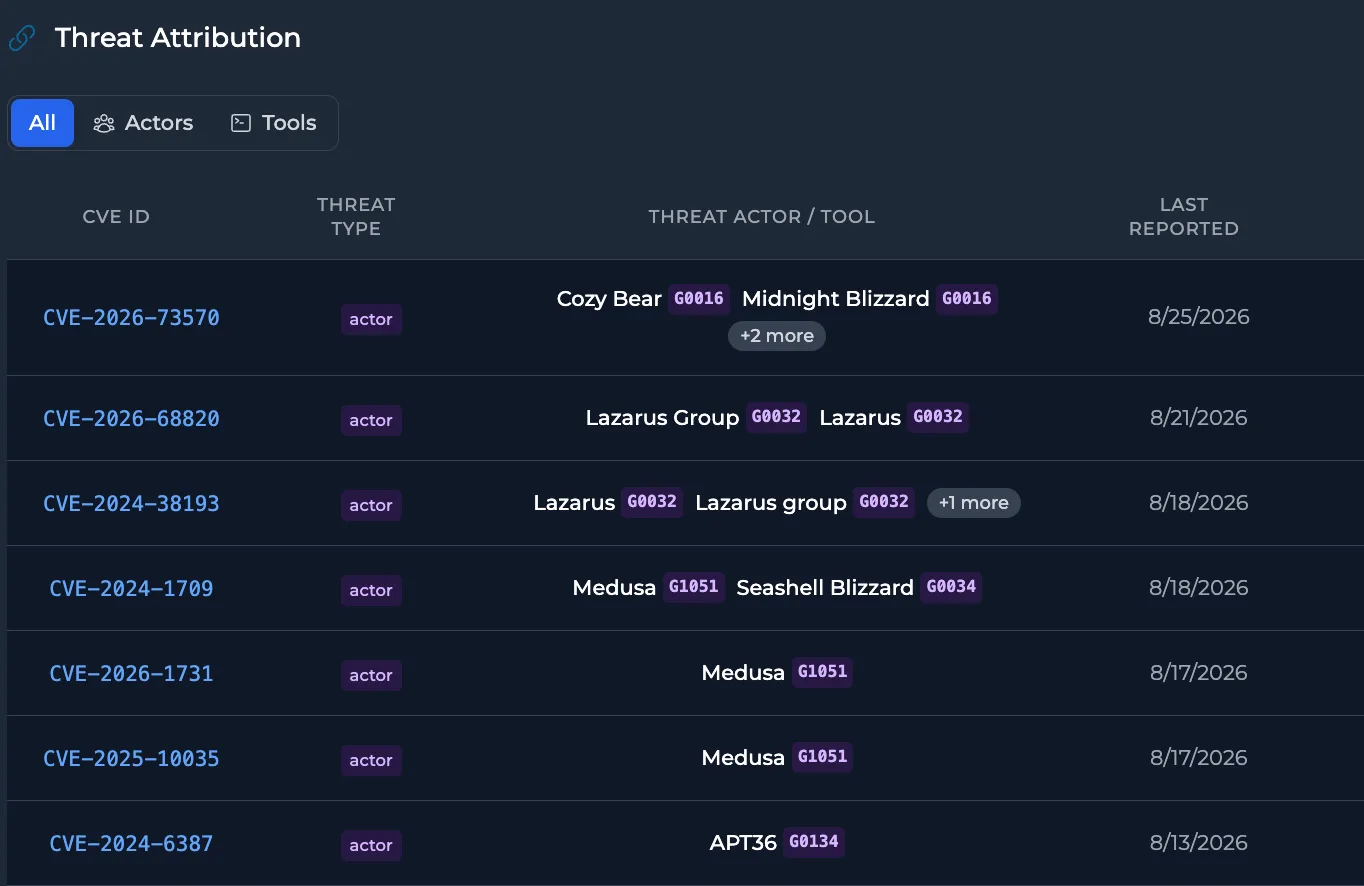The image size is (1364, 886).
Task: Switch to the Tools tab
Action: 274,123
